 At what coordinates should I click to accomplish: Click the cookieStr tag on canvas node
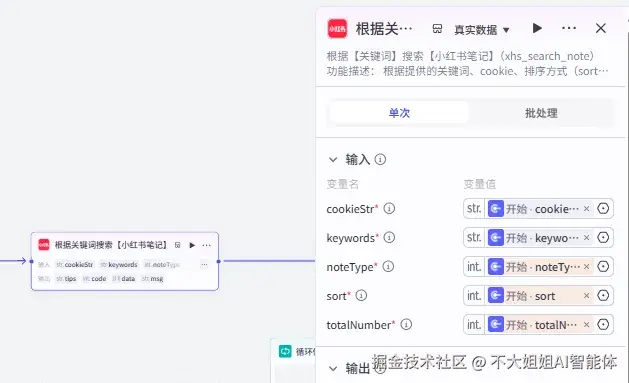point(75,264)
